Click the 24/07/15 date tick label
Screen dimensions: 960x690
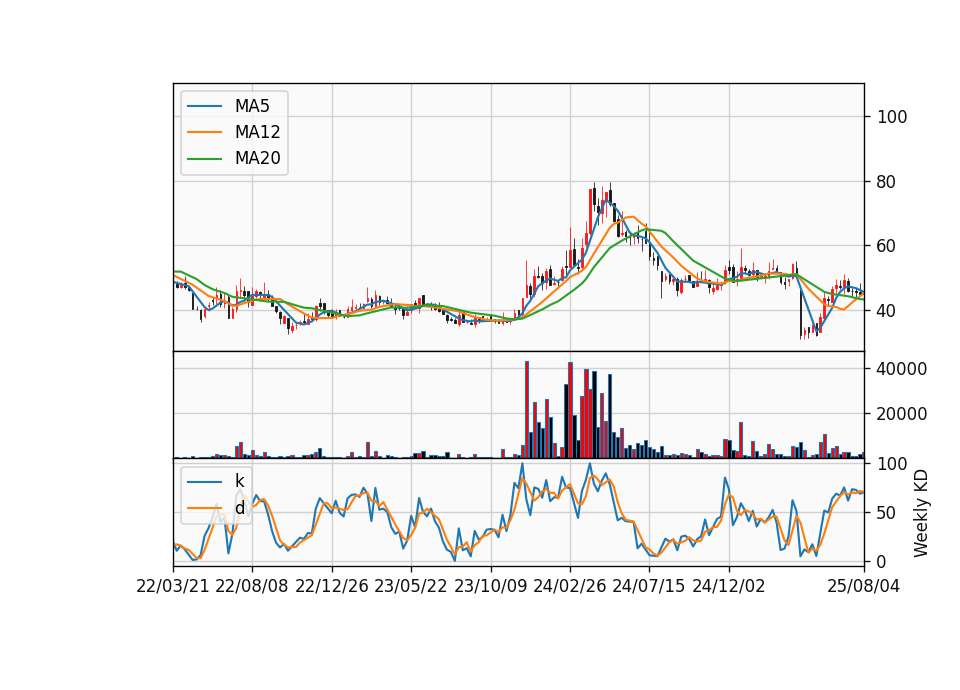click(x=649, y=586)
